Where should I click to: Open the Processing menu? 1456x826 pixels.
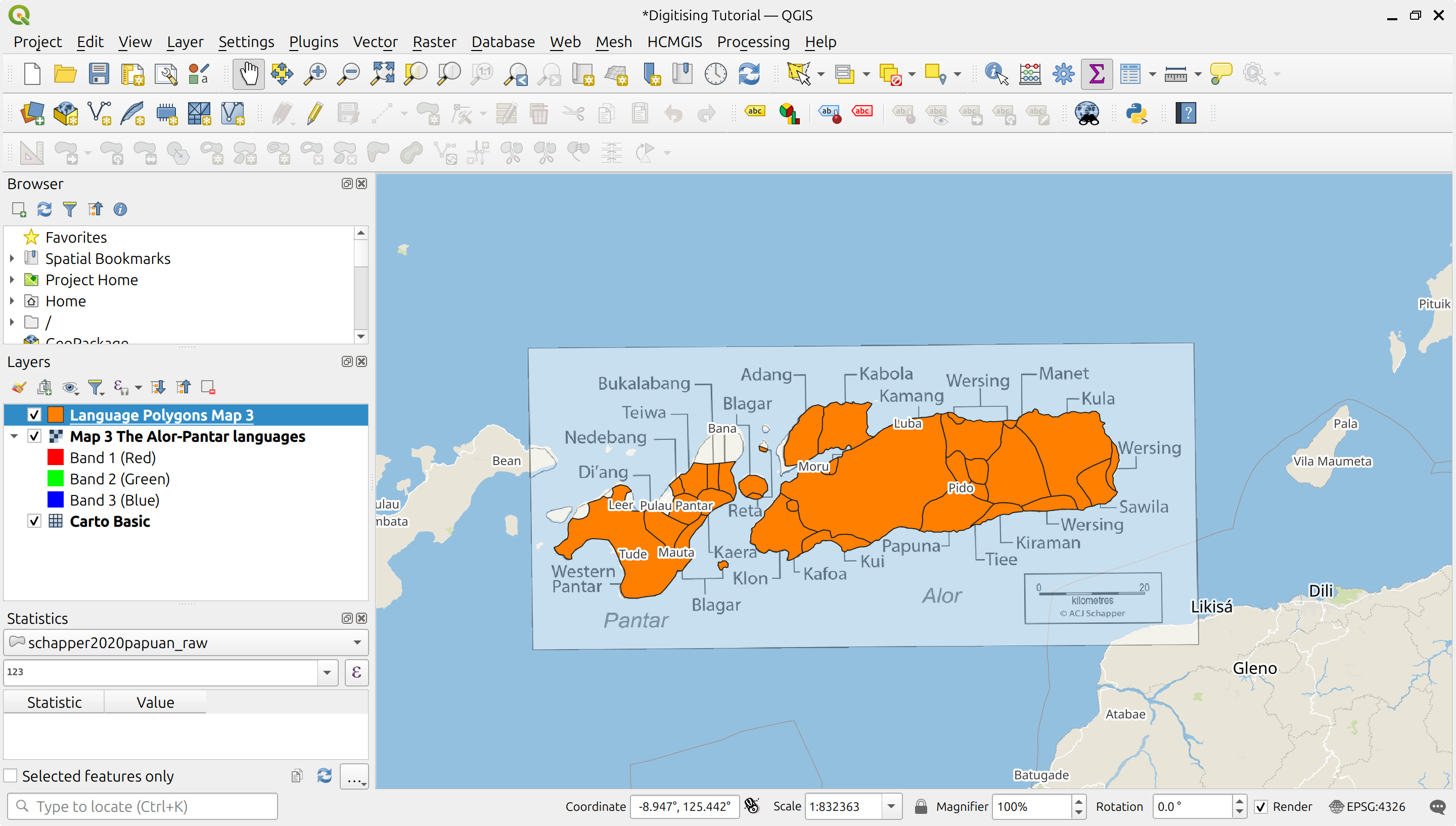753,41
